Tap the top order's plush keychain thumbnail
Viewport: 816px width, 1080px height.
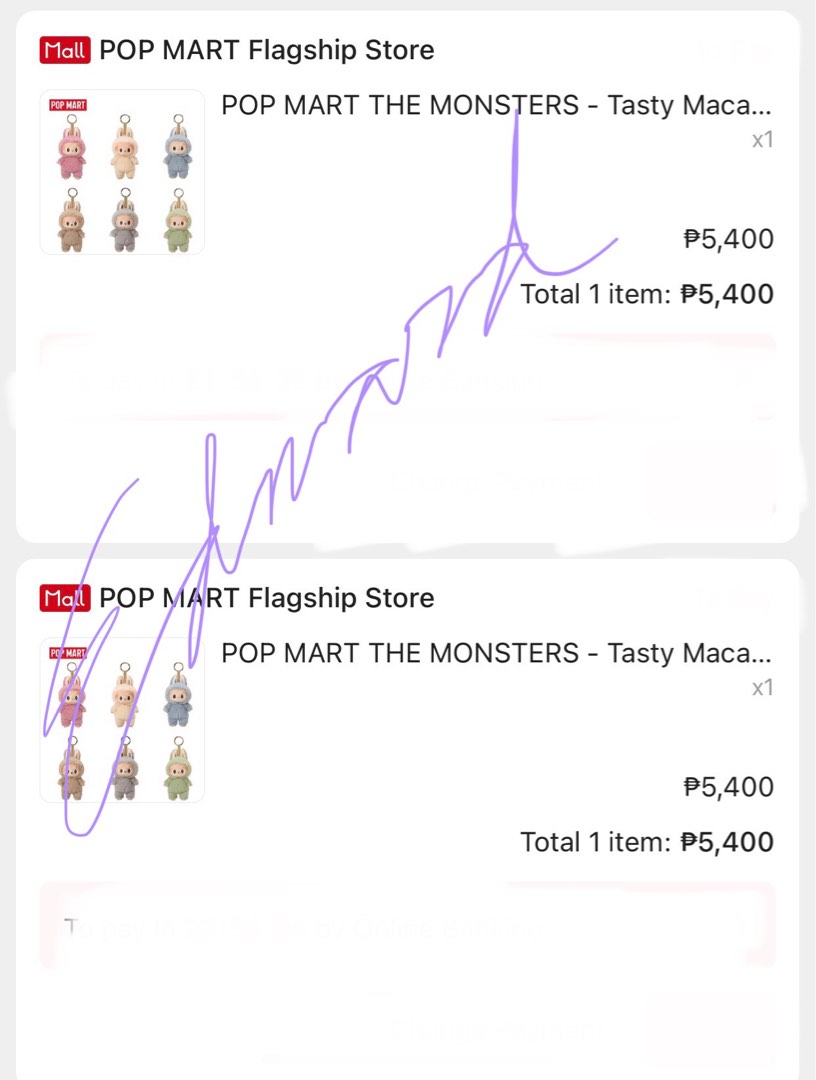(x=122, y=172)
